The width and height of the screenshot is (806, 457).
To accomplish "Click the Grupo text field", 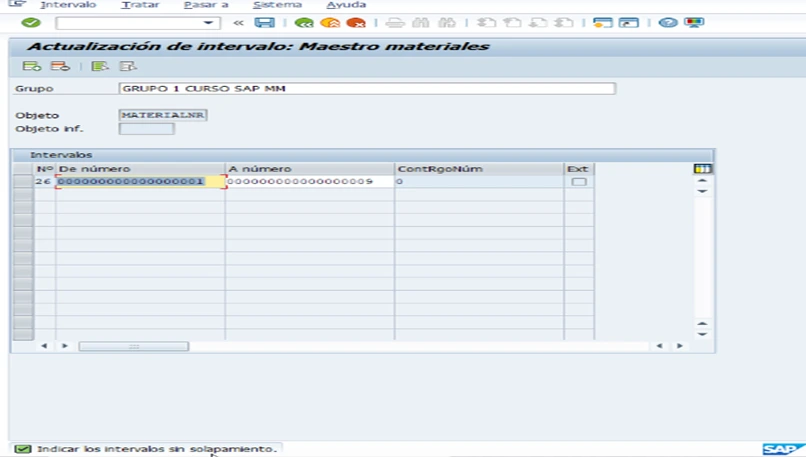I will coord(367,88).
